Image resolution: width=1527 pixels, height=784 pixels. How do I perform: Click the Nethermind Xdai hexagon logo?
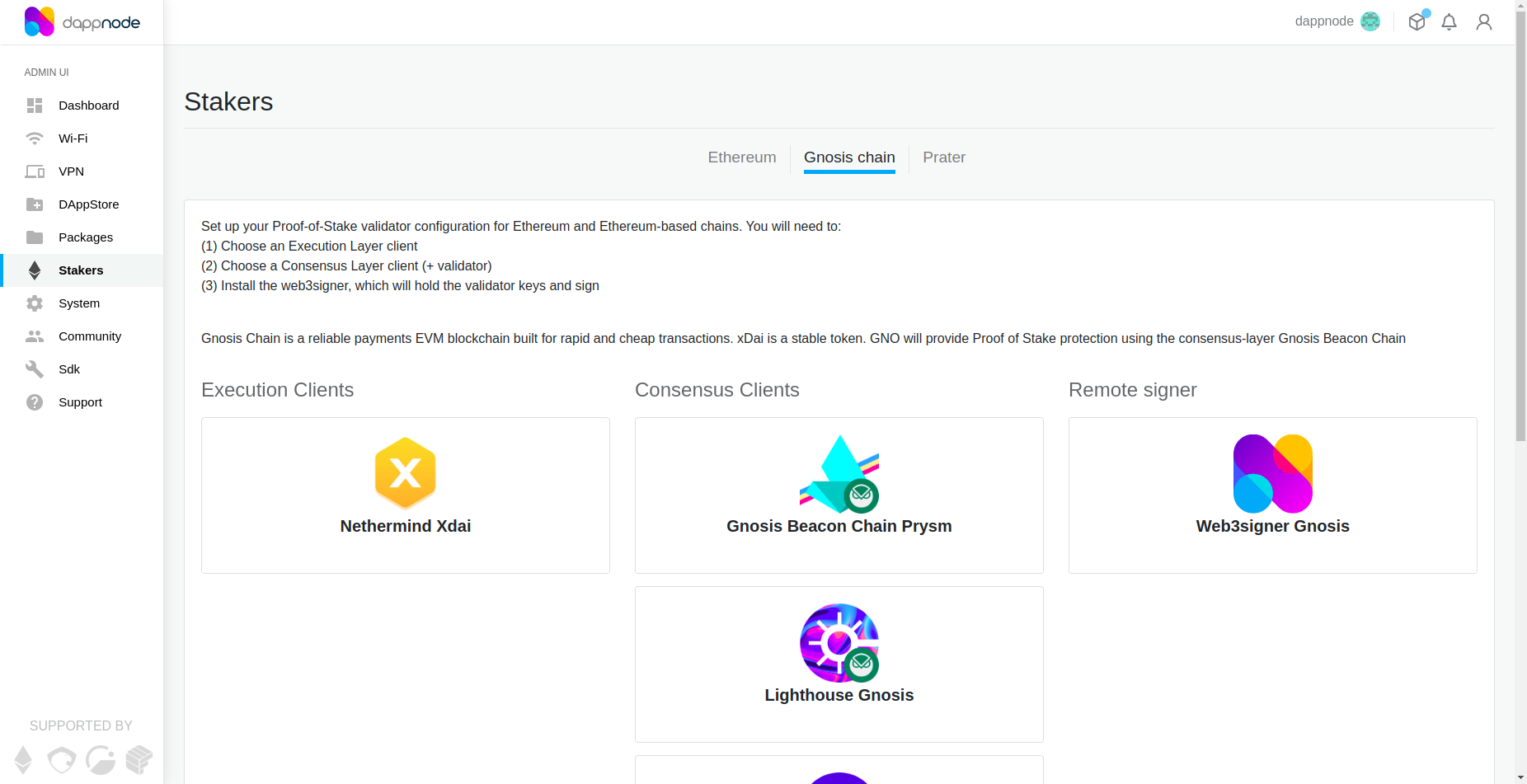[x=406, y=473]
